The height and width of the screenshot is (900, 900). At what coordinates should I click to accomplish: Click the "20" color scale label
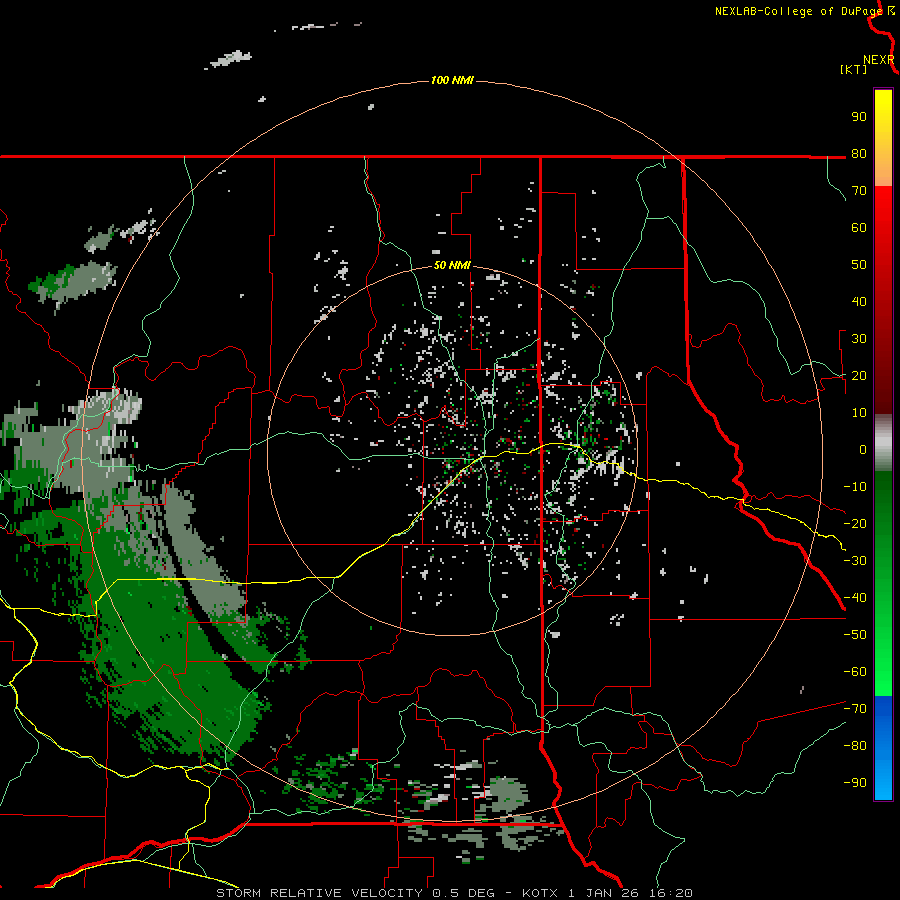coord(859,375)
